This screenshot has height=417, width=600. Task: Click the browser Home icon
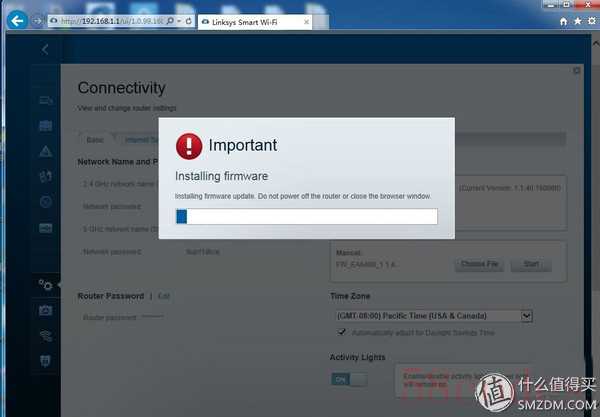point(563,21)
